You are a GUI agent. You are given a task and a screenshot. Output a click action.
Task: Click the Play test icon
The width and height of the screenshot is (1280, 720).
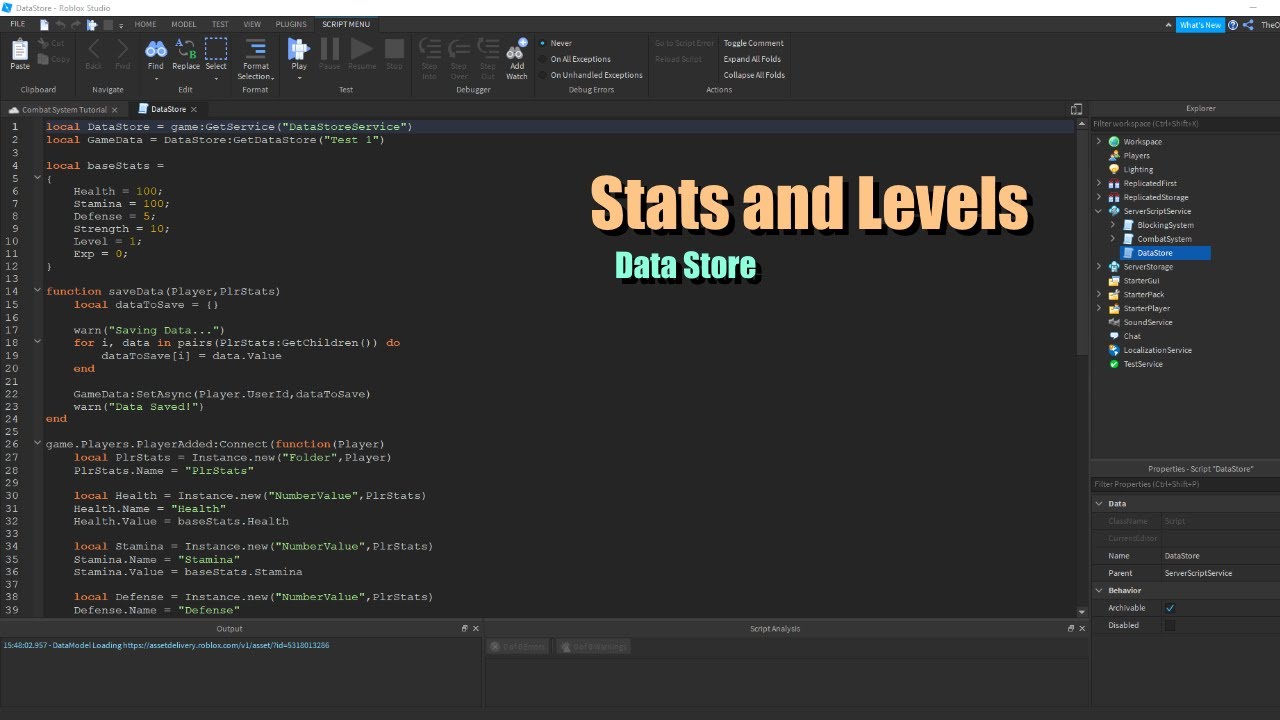point(298,48)
